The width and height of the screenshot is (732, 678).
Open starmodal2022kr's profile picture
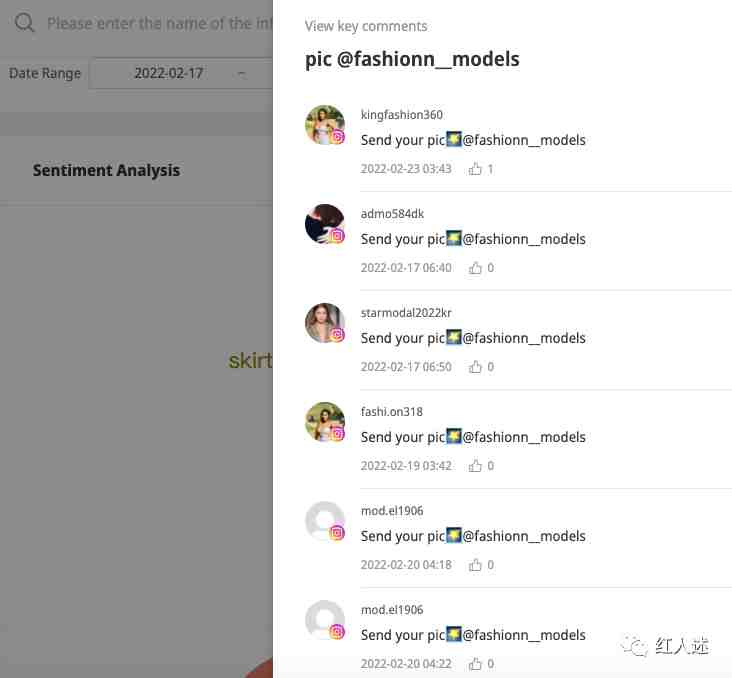[325, 323]
